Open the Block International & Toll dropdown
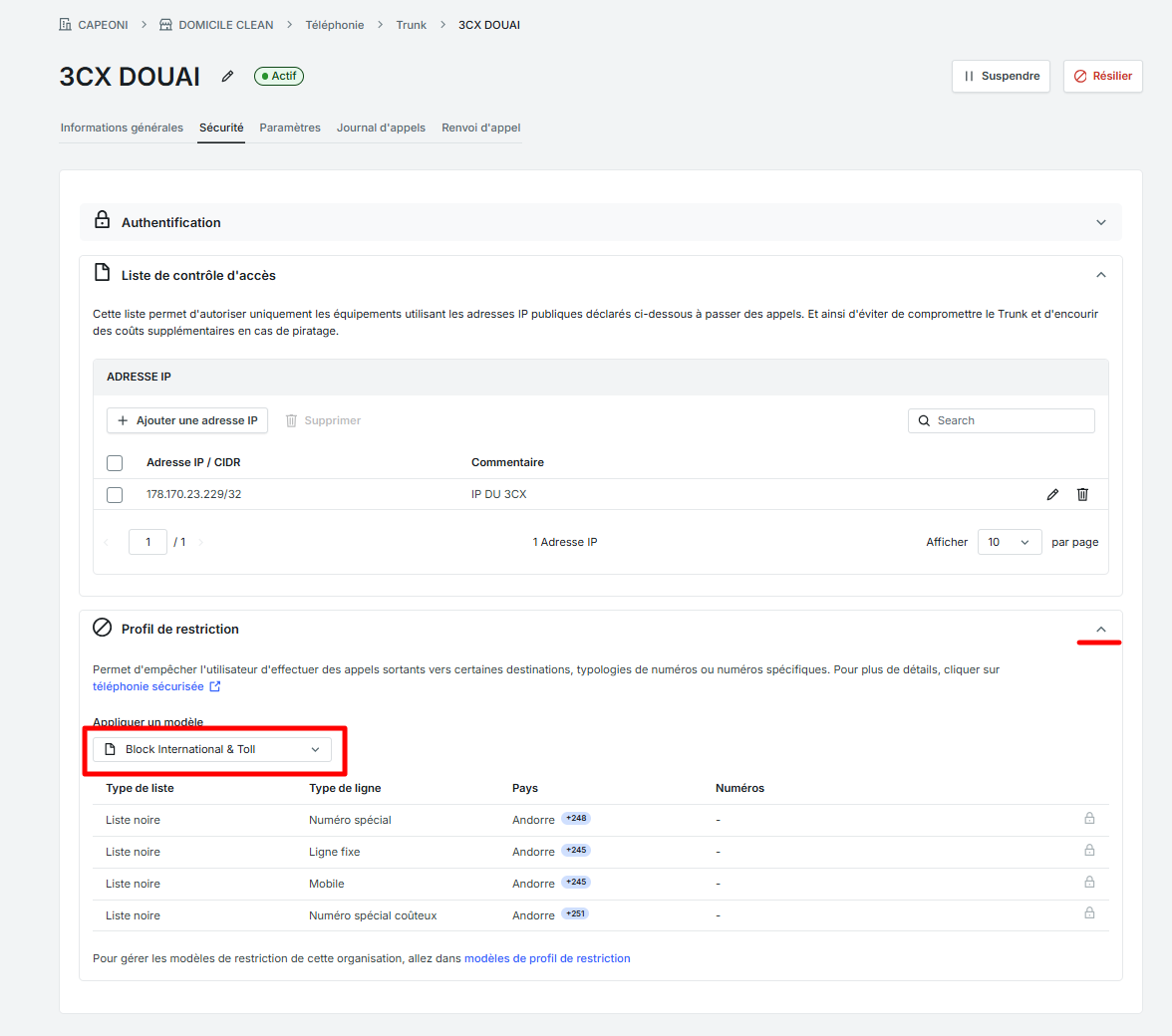The height and width of the screenshot is (1036, 1172). tap(212, 749)
